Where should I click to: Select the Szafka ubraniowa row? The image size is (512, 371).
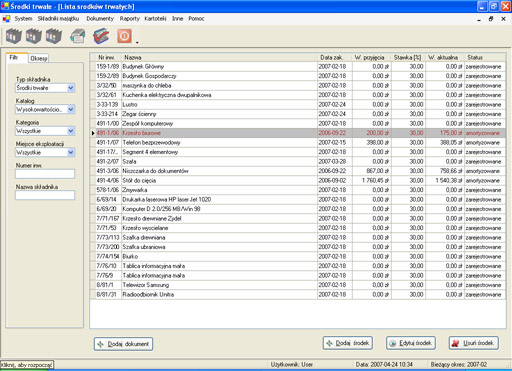pos(298,247)
